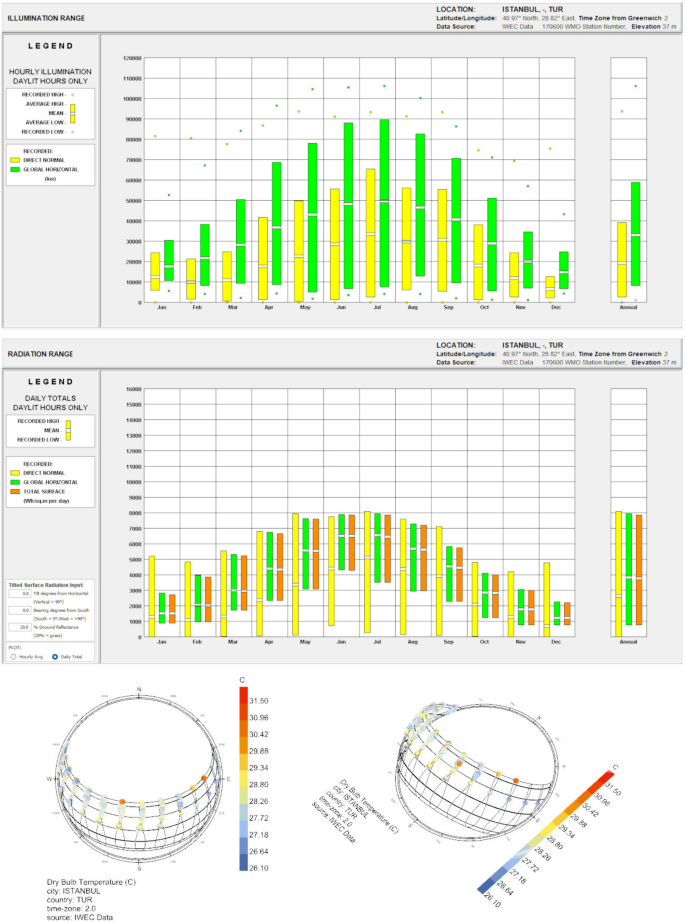Click the yellow 28.80 segment of vertical color scale
Viewport: 685px width, 923px height.
(244, 779)
